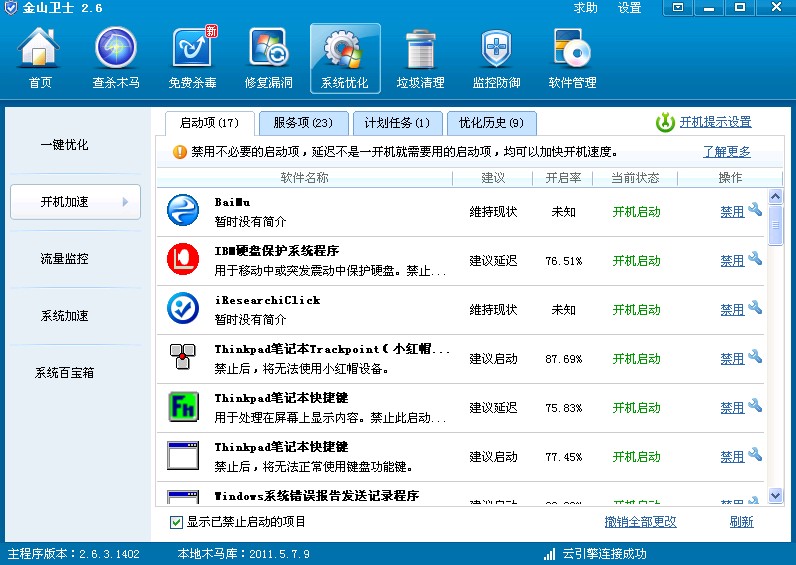Select 流量监控 in the sidebar
The height and width of the screenshot is (565, 796).
click(x=64, y=259)
